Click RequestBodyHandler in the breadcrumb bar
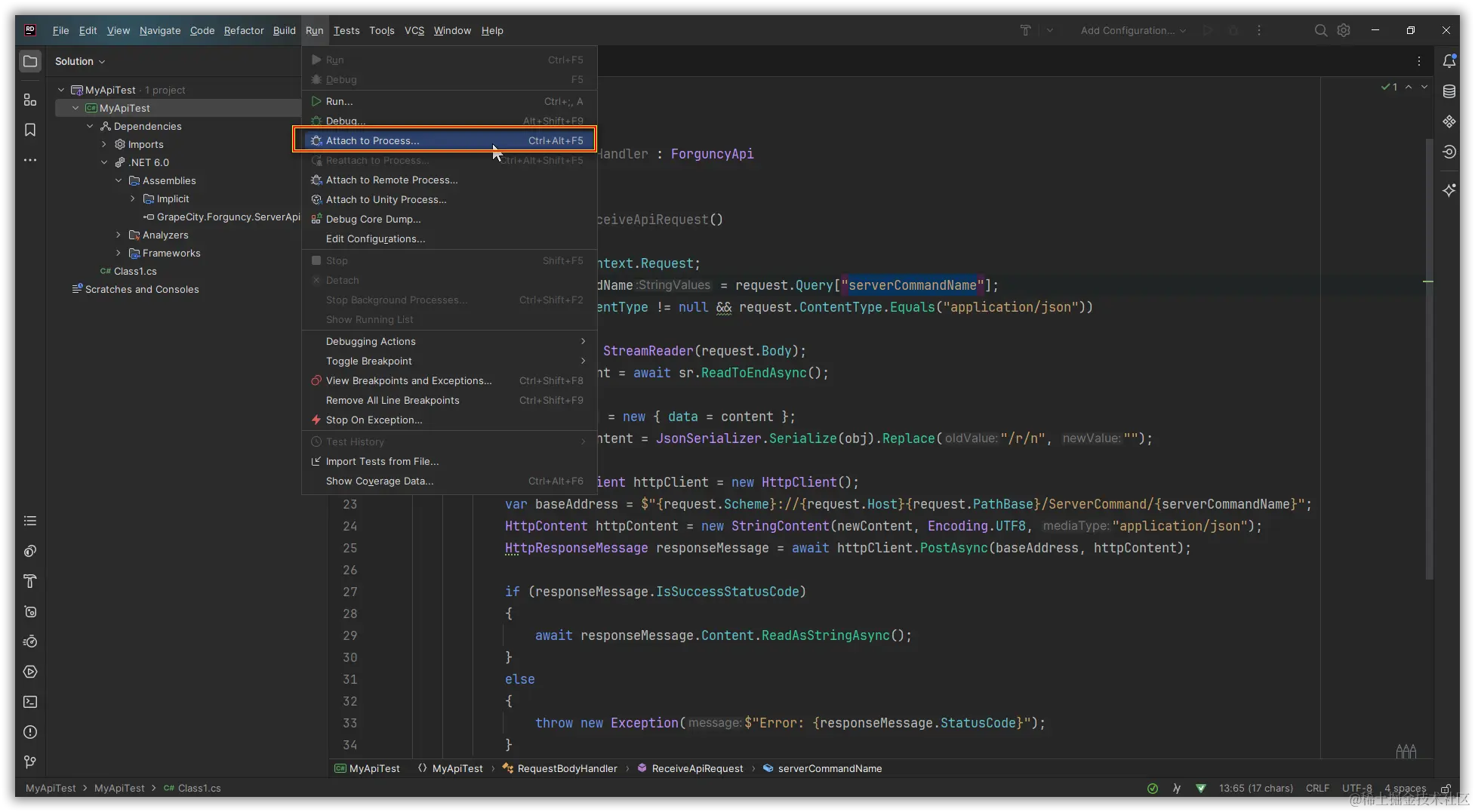 click(567, 768)
